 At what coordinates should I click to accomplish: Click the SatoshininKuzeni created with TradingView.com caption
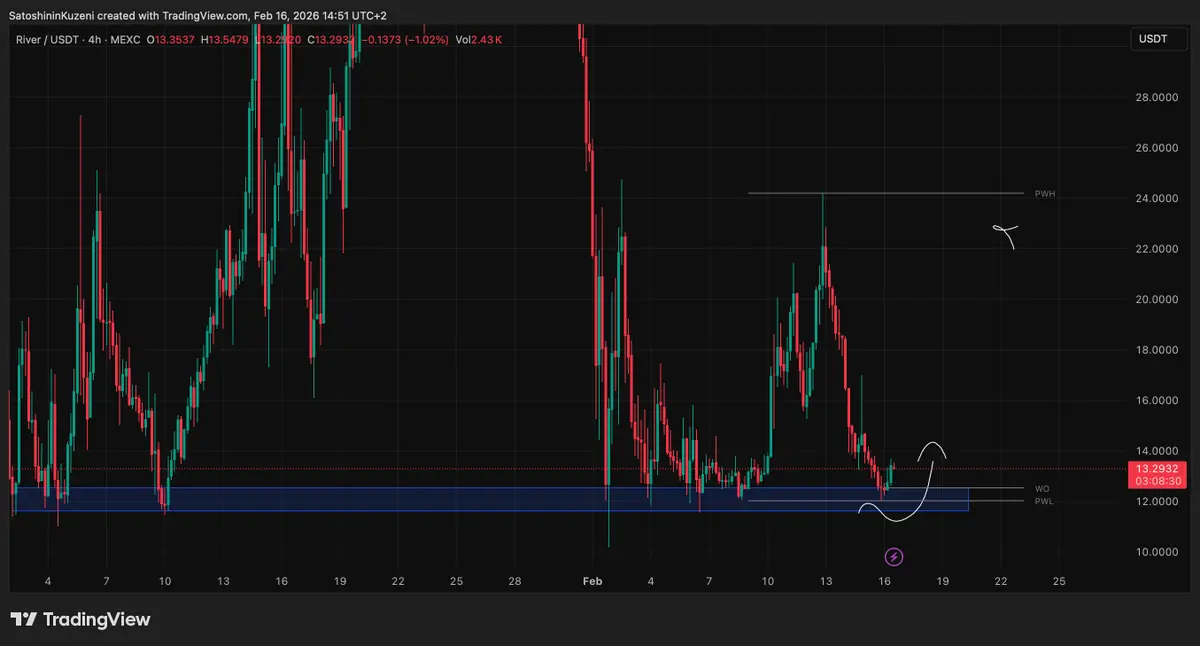[x=197, y=15]
